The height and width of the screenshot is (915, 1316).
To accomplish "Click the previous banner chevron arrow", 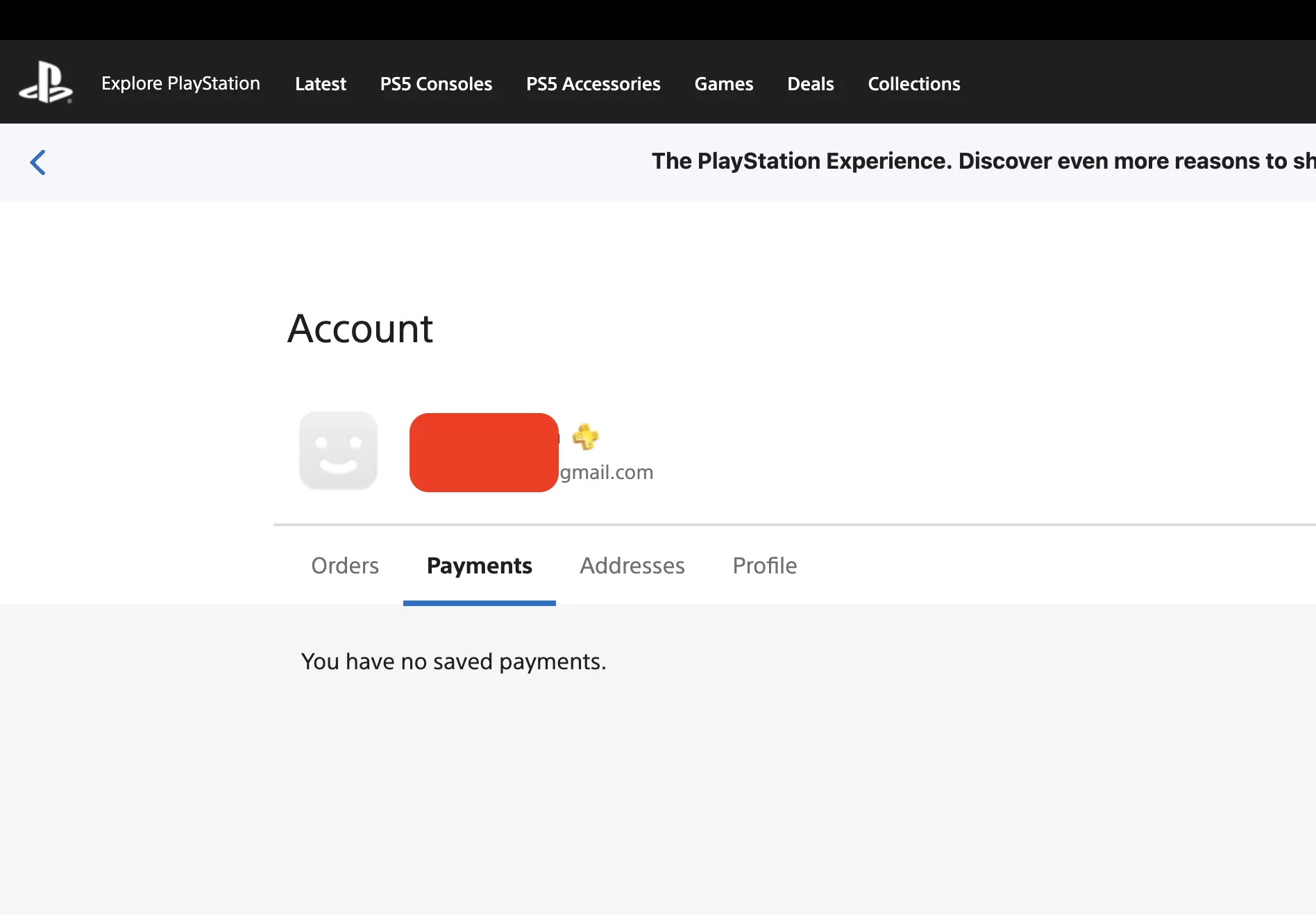I will (38, 162).
